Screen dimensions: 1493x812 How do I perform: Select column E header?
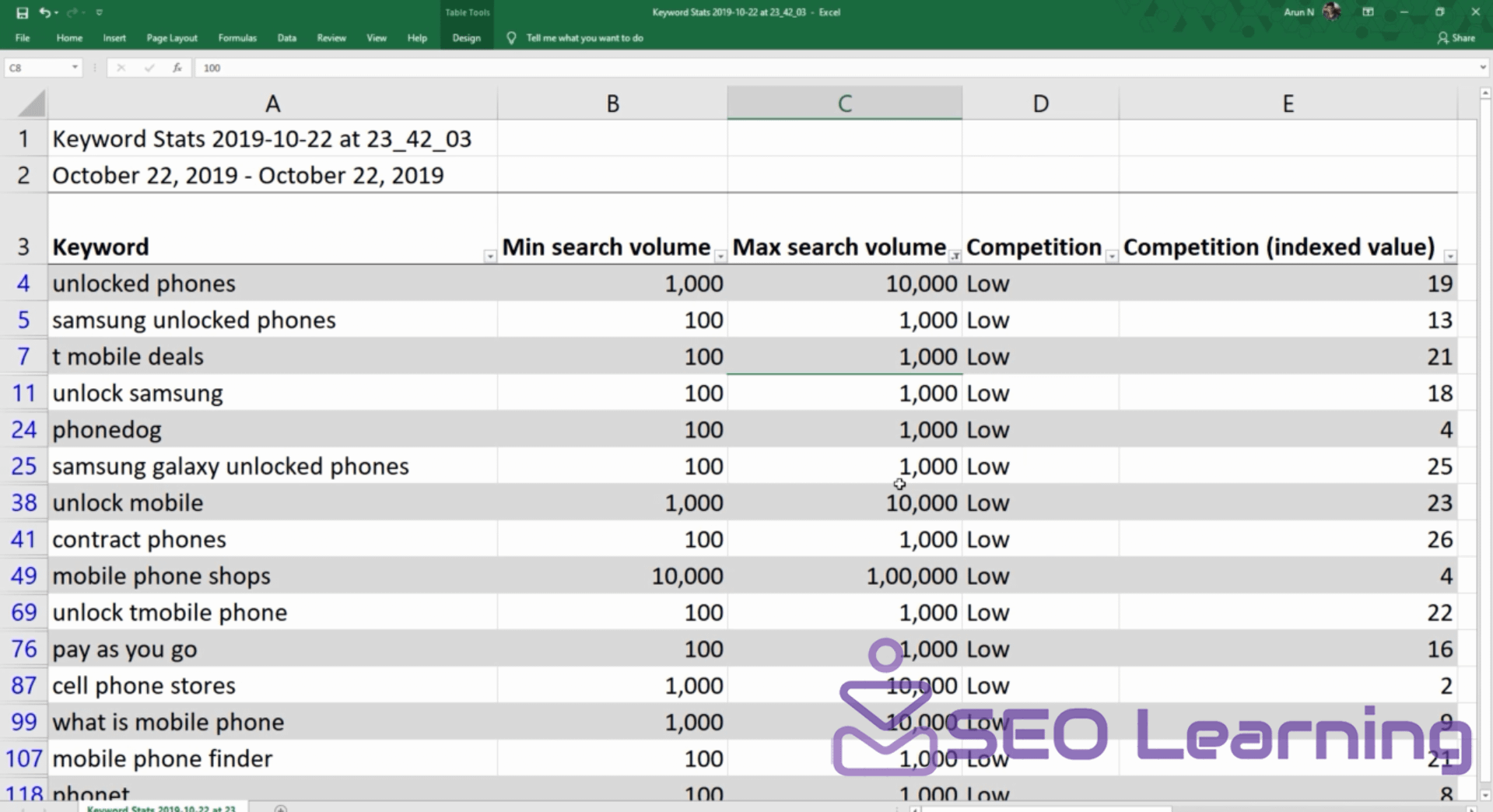pos(1288,103)
